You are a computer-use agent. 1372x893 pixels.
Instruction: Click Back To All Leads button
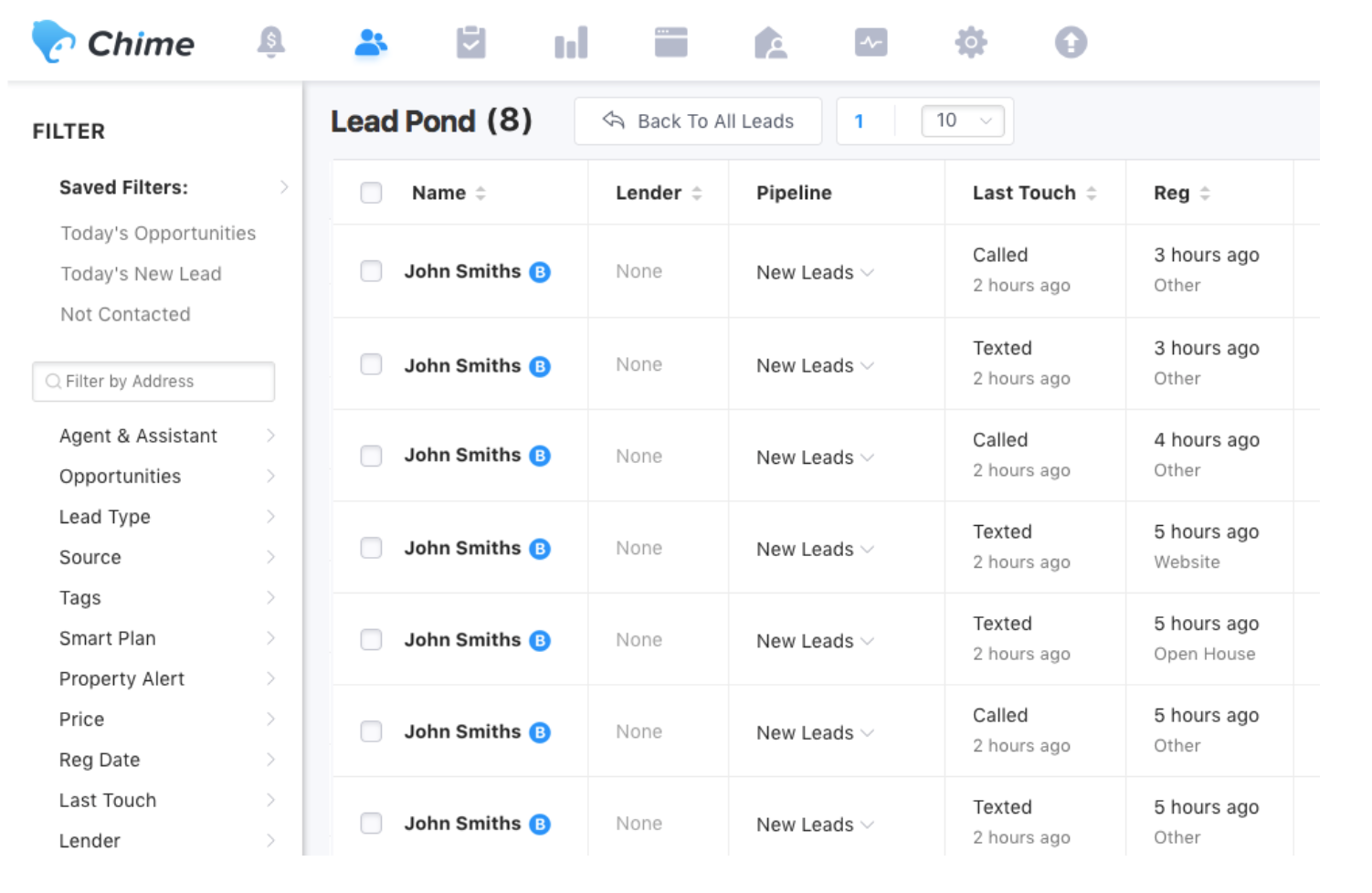[698, 121]
